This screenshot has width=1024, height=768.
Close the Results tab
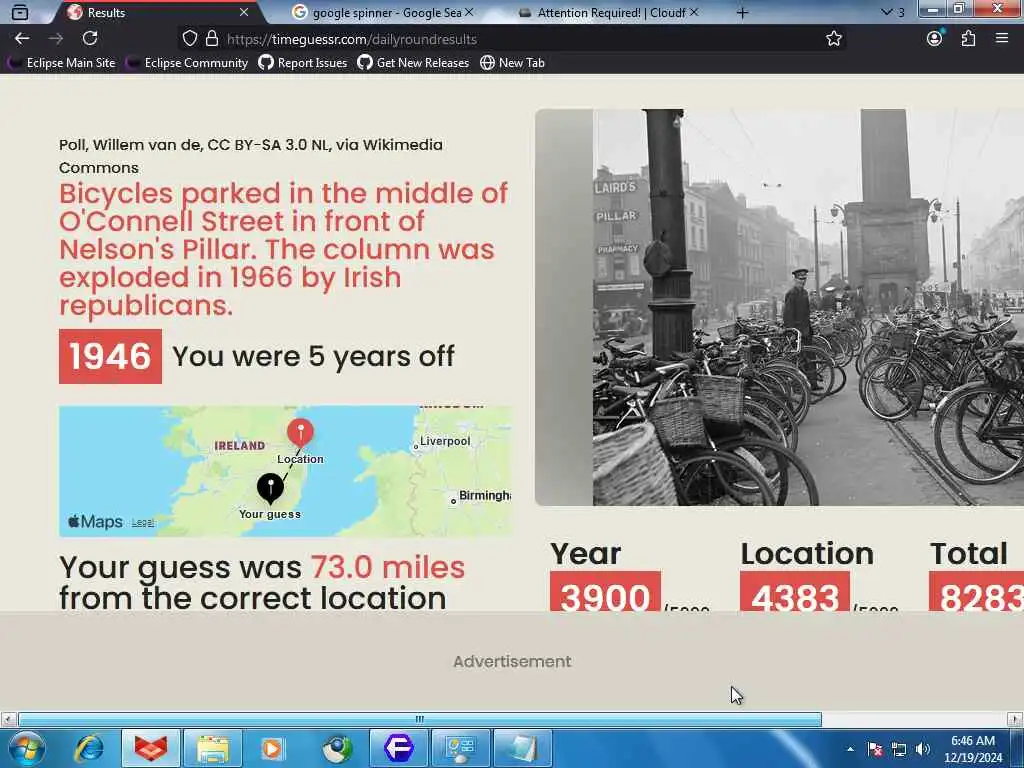(x=244, y=12)
